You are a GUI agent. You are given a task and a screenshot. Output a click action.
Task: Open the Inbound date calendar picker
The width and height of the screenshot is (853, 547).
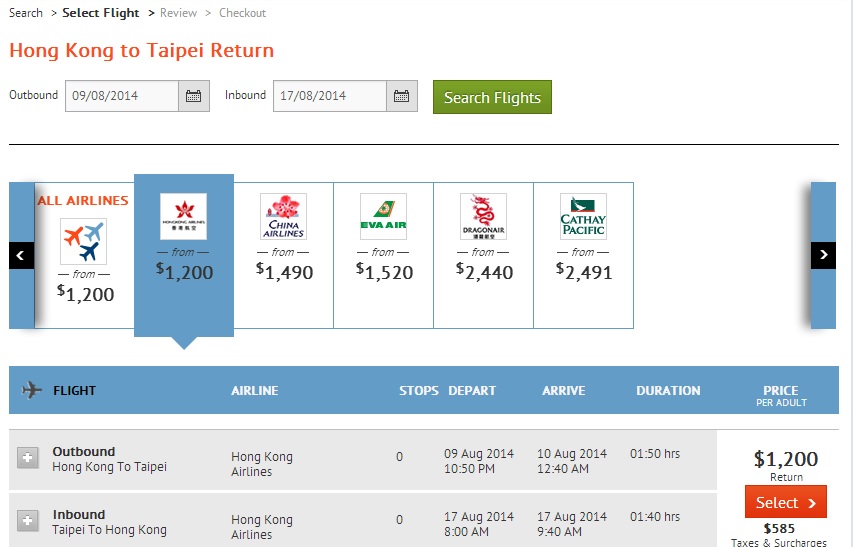tap(401, 97)
